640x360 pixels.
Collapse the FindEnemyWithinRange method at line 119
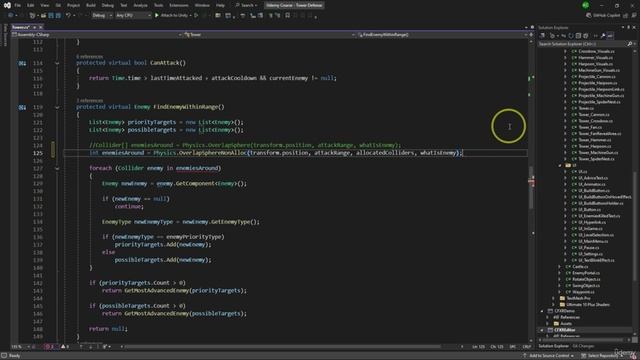(x=57, y=107)
